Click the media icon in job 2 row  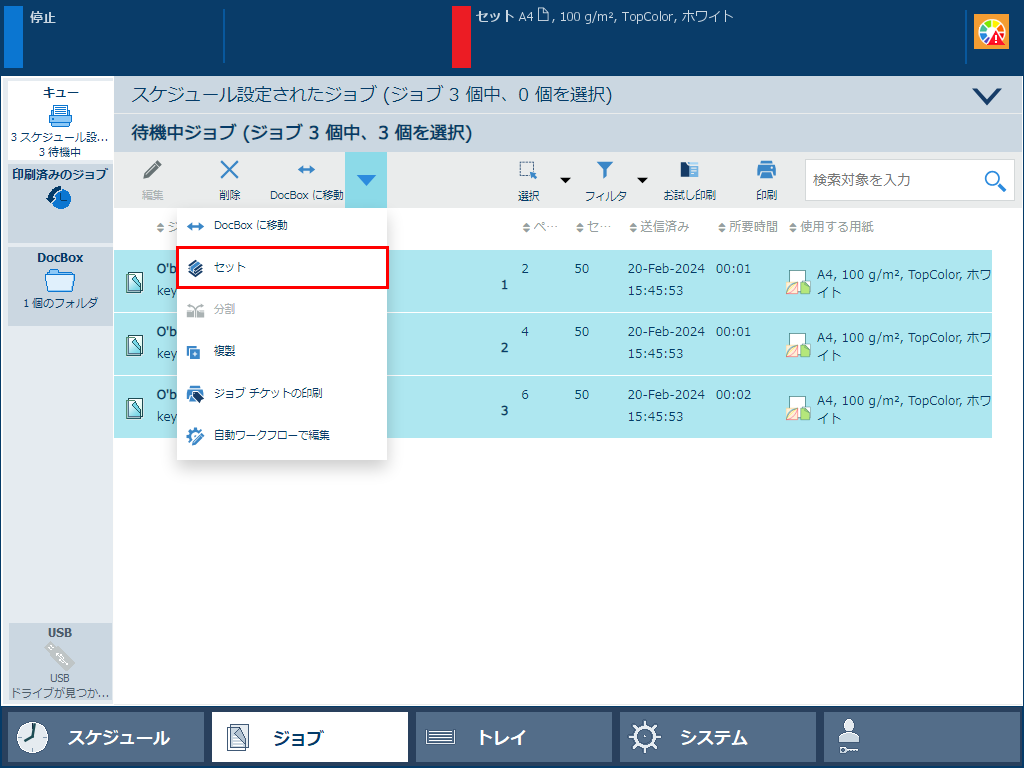tap(798, 345)
